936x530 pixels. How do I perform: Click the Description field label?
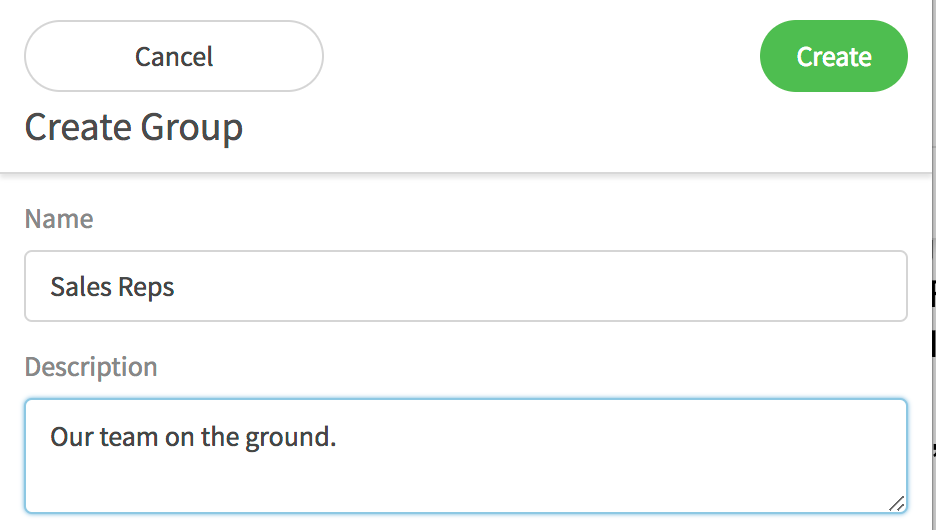point(91,367)
